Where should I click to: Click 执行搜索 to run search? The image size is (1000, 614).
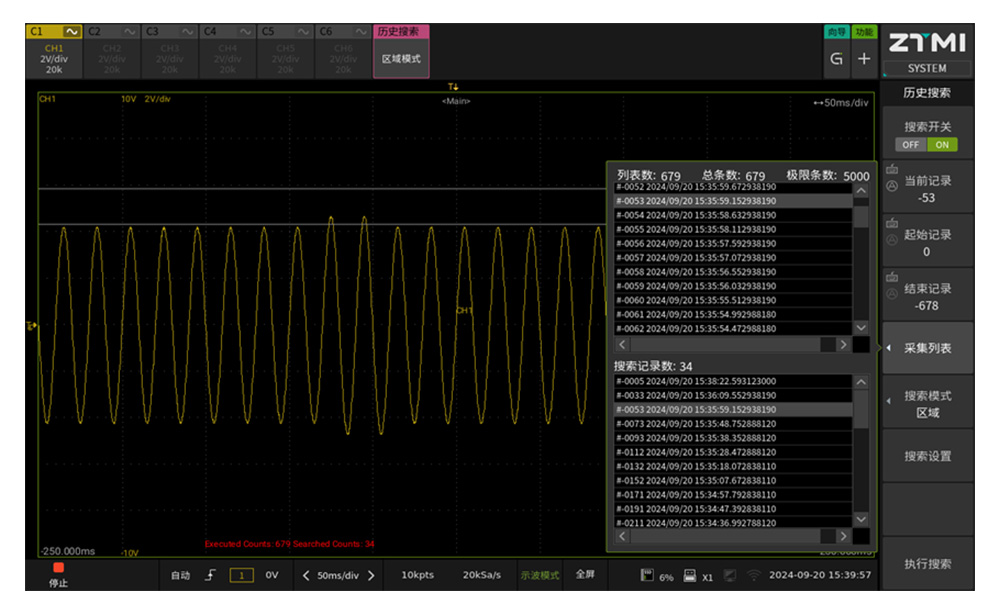pos(927,564)
